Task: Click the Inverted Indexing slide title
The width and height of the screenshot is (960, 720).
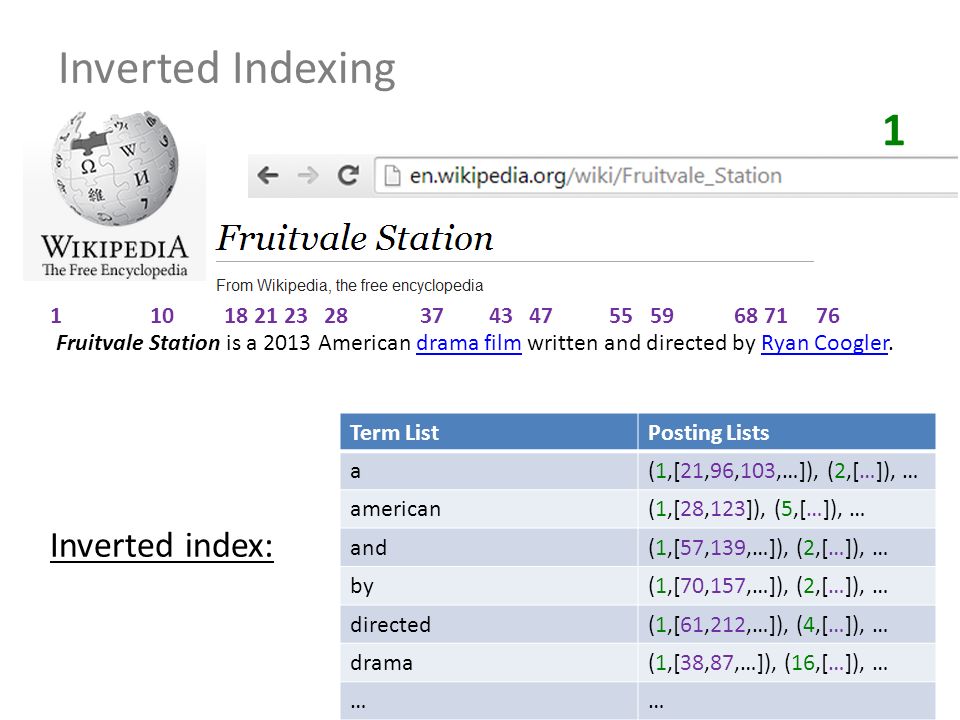Action: point(227,69)
